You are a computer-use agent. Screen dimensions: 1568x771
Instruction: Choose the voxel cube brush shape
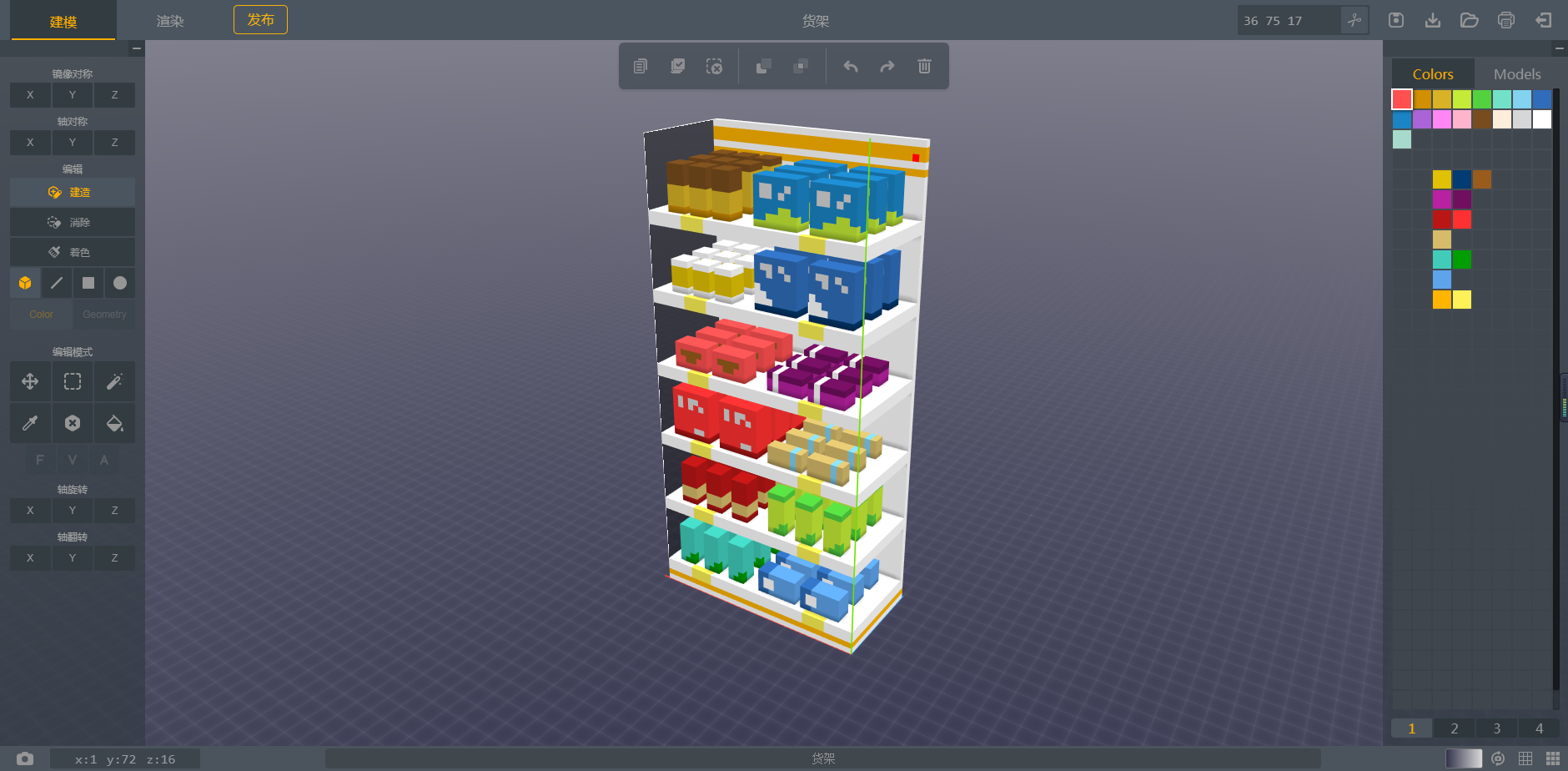pyautogui.click(x=25, y=283)
